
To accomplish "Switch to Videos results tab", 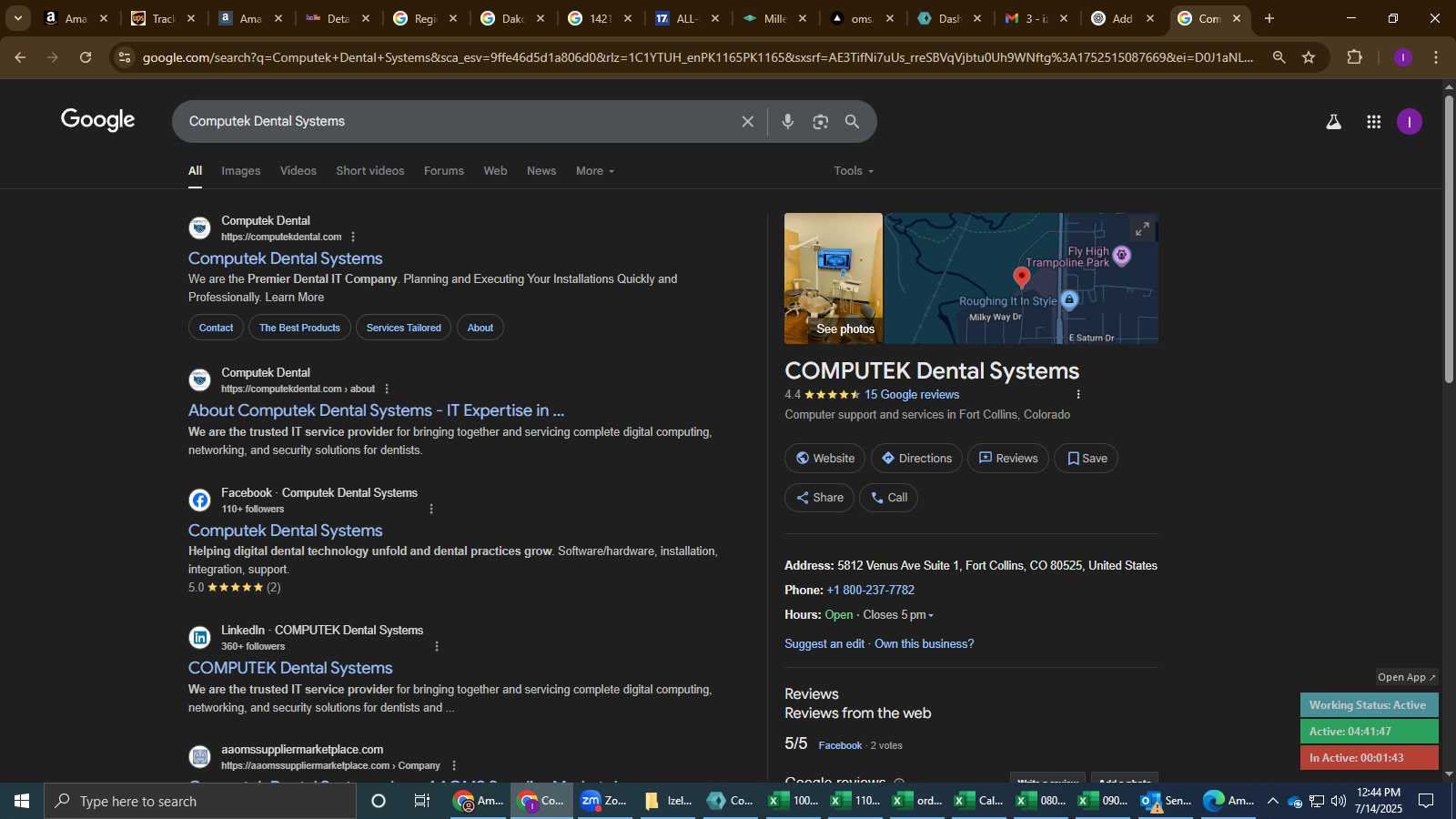I will [x=298, y=171].
